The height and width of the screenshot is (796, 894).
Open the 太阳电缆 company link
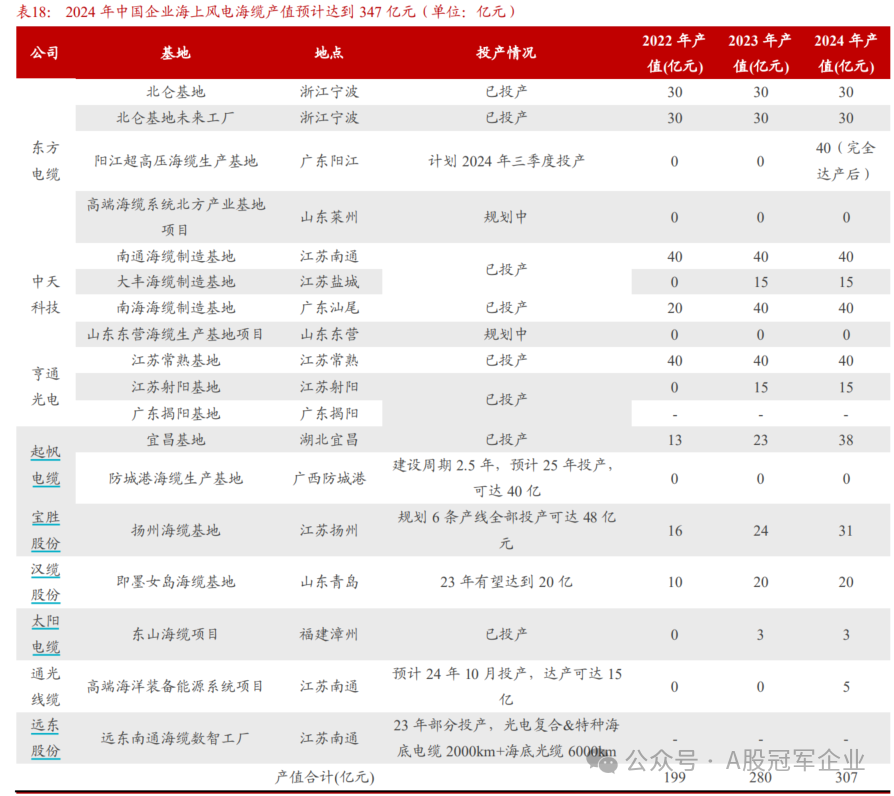tap(45, 634)
